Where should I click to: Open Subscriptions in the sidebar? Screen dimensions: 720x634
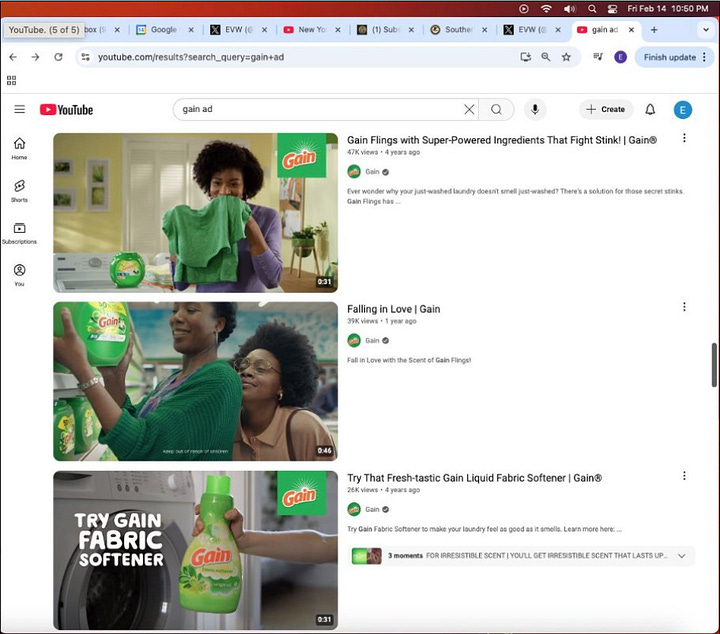click(x=19, y=233)
